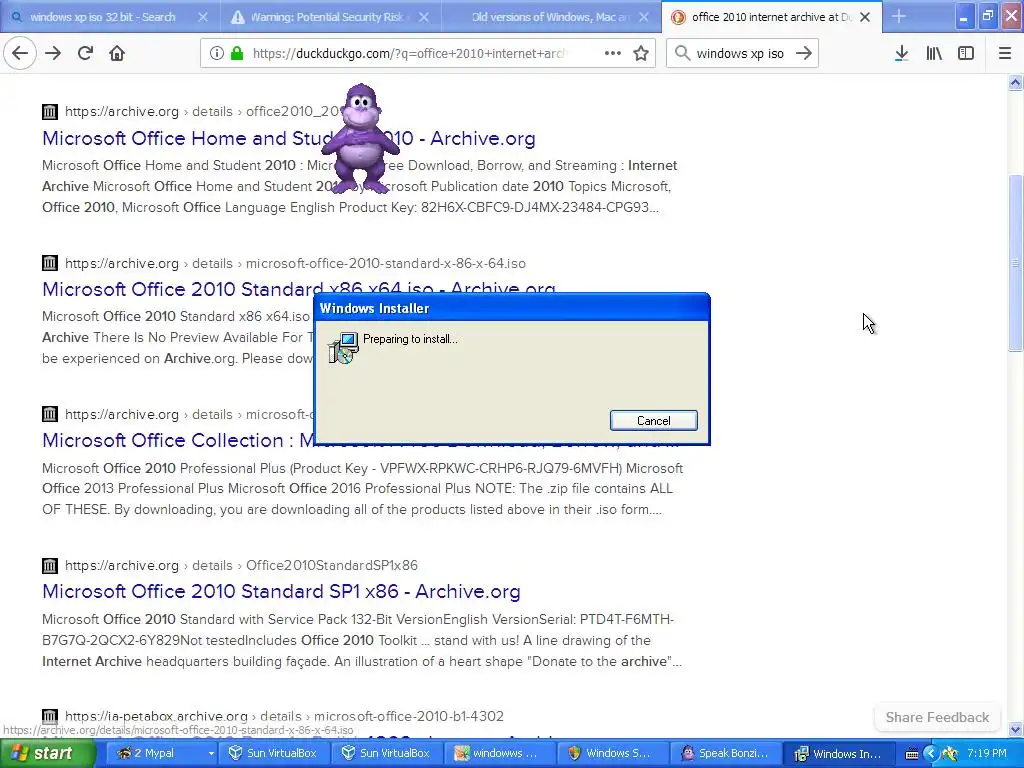The width and height of the screenshot is (1024, 768).
Task: Open the Library bookshelf icon
Action: 934,53
